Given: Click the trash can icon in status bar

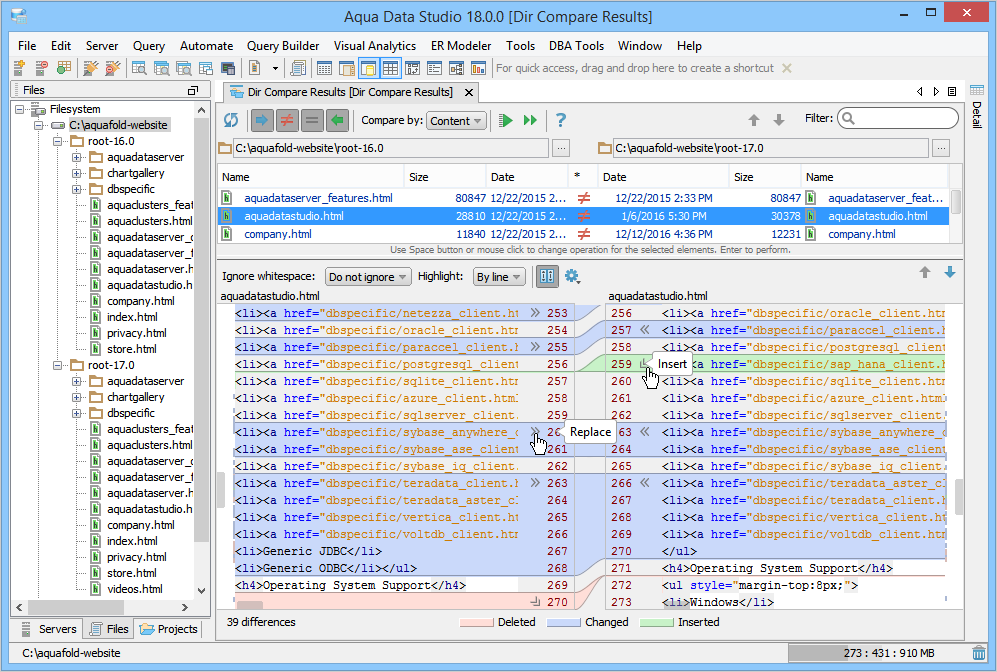Looking at the screenshot, I should [x=978, y=653].
